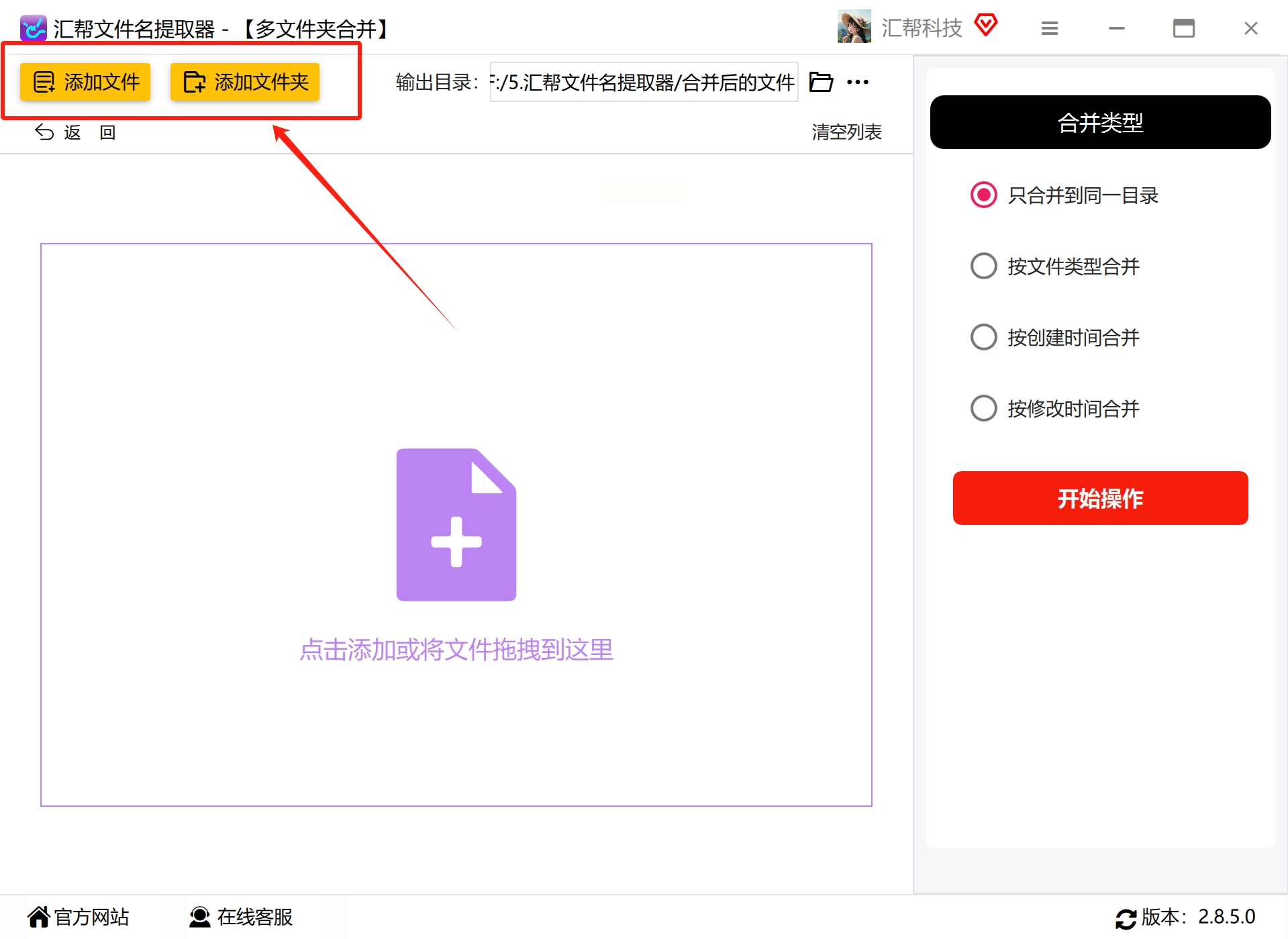Click the 点击添加或将文件拖拽到这里 text
The height and width of the screenshot is (939, 1288).
pyautogui.click(x=456, y=649)
